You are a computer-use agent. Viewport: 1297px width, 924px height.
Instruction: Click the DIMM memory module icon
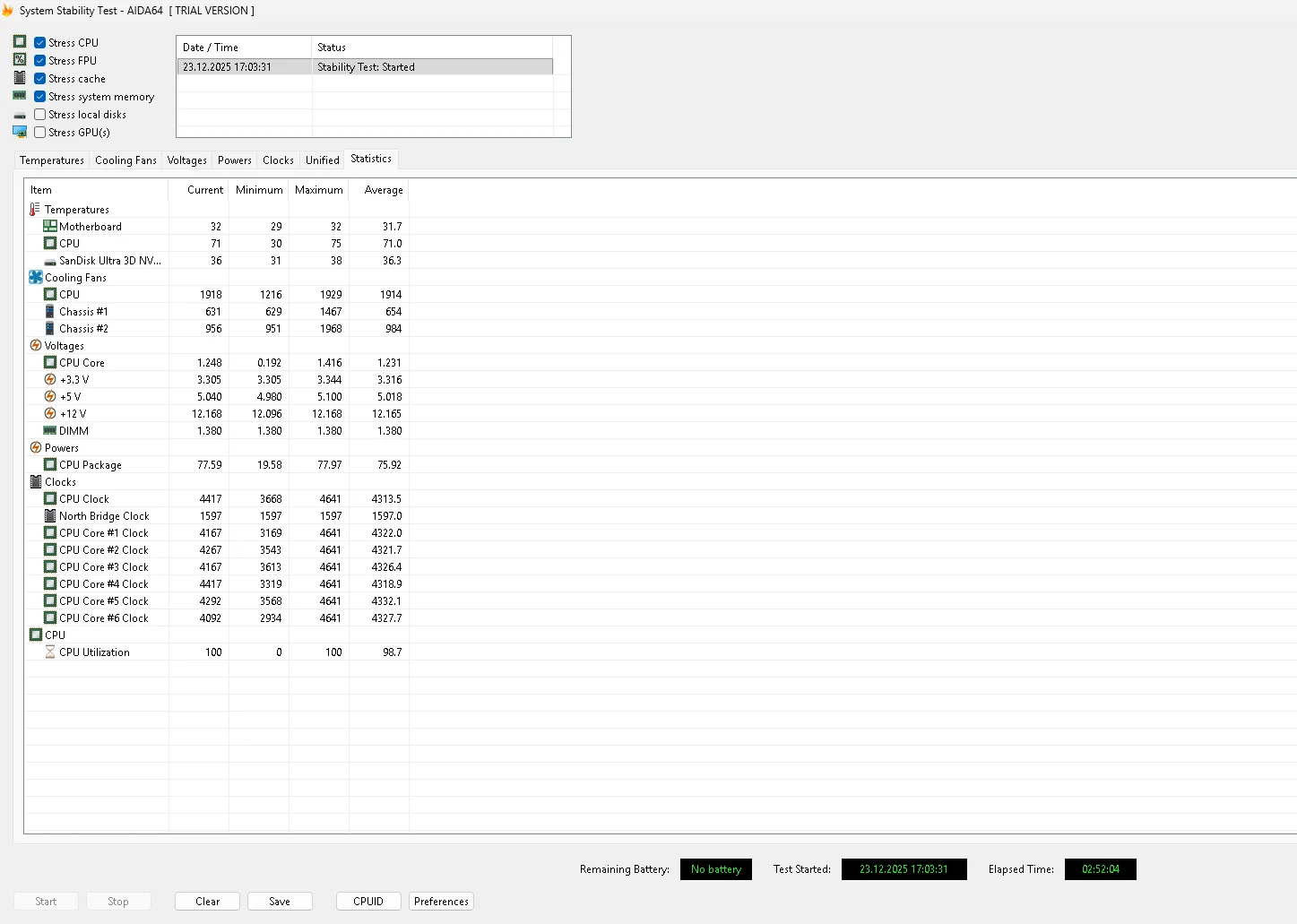point(50,431)
